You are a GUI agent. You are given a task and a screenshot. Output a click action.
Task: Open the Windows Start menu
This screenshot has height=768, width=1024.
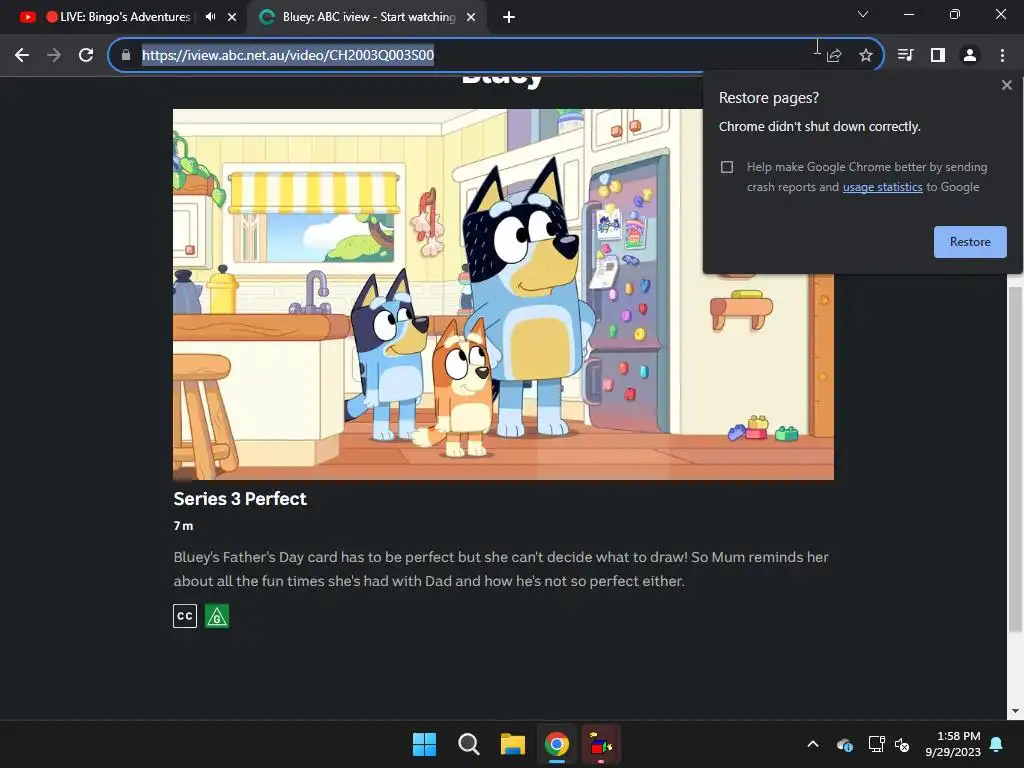coord(424,744)
